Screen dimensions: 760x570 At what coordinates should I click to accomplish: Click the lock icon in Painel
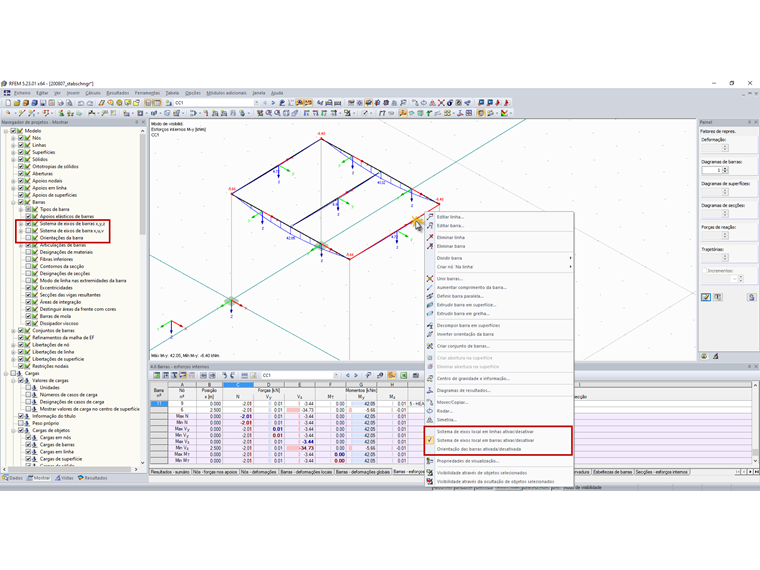(x=751, y=297)
